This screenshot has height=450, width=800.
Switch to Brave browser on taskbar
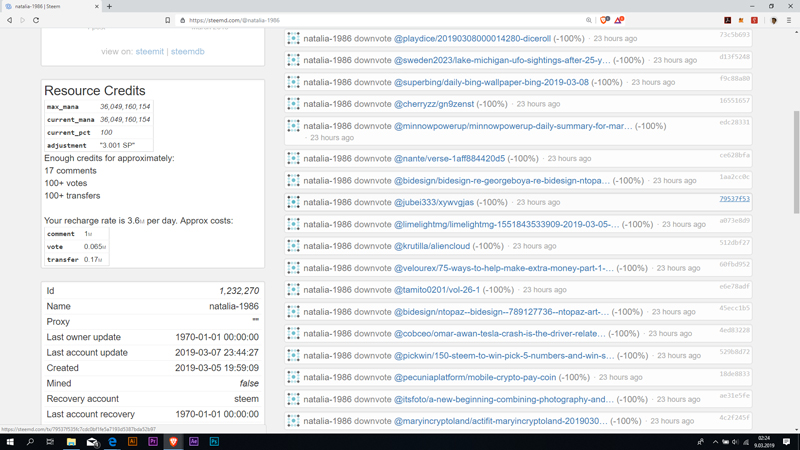(173, 441)
